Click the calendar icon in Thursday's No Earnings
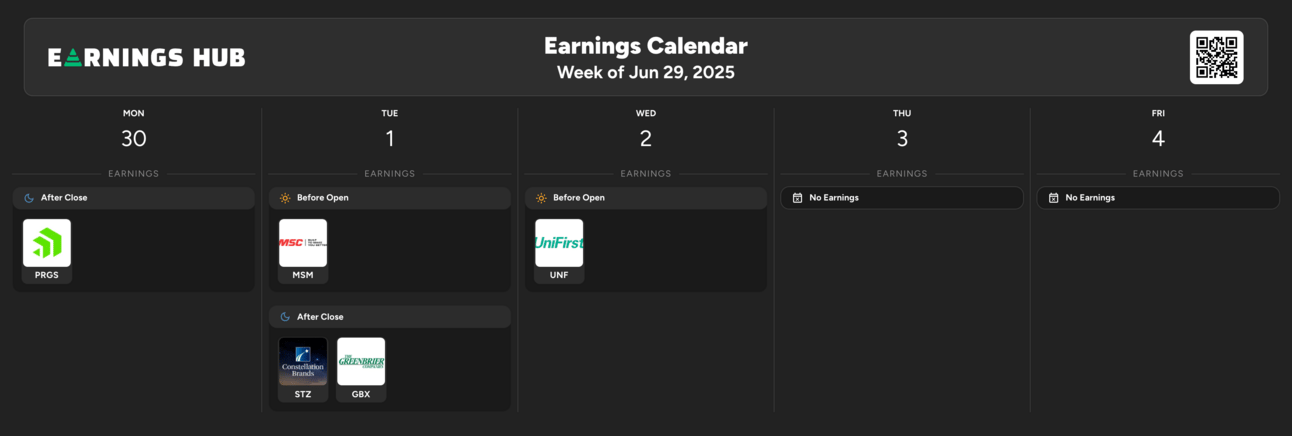 [x=797, y=198]
